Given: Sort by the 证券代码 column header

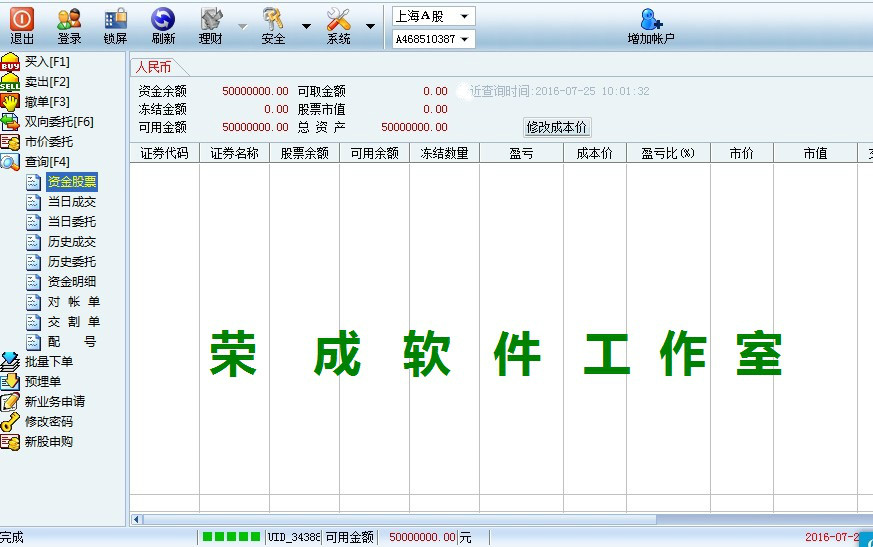Looking at the screenshot, I should point(164,153).
